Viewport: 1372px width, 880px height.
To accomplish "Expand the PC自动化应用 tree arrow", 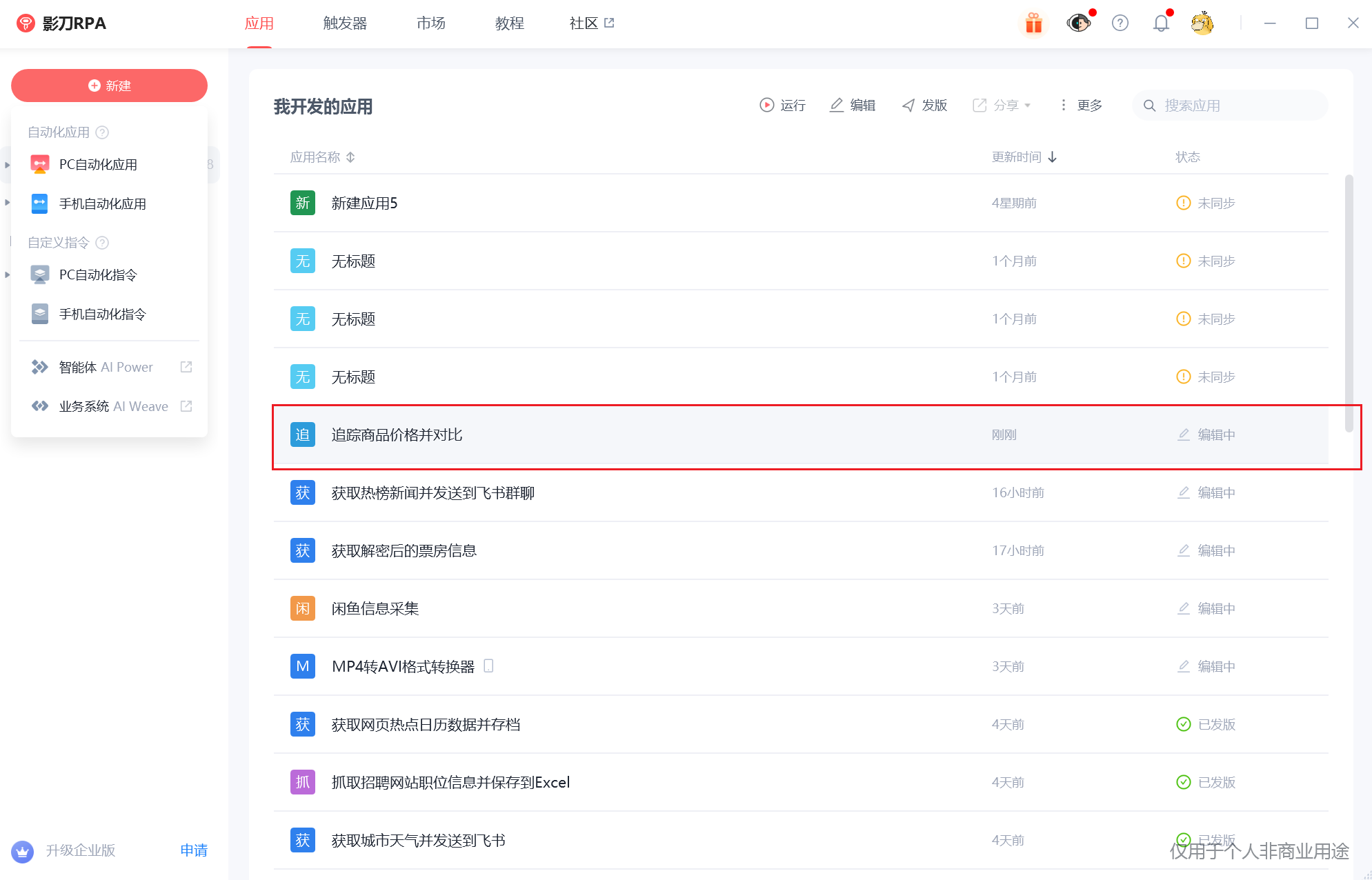I will click(8, 165).
